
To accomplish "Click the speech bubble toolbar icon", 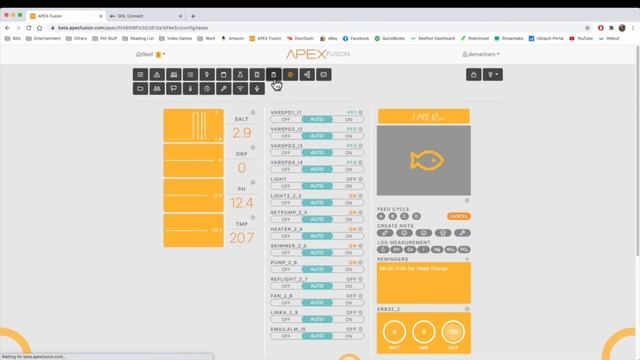I will click(x=173, y=89).
